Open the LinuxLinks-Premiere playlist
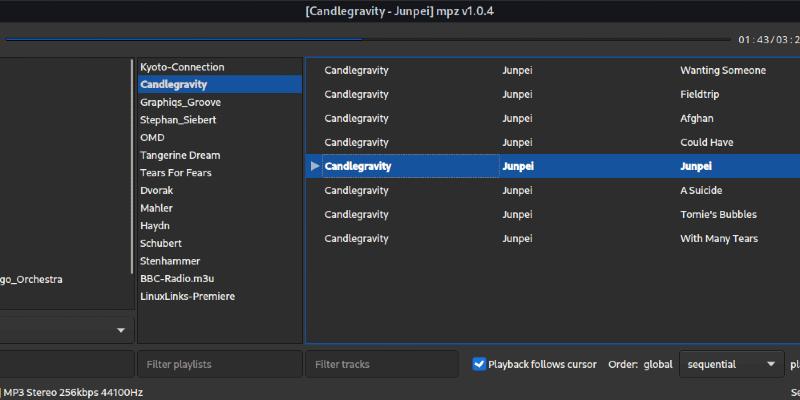This screenshot has width=800, height=400. [187, 296]
